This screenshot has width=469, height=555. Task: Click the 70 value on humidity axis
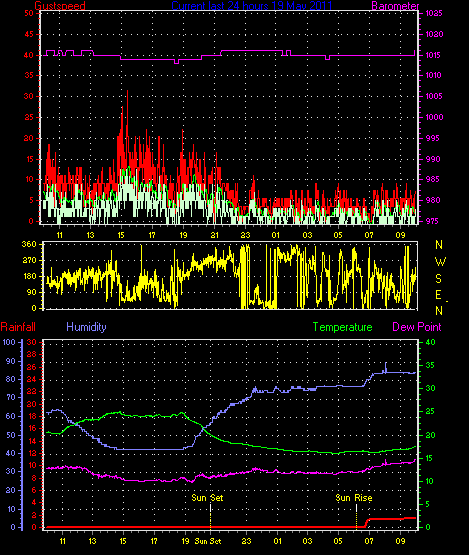click(x=11, y=397)
